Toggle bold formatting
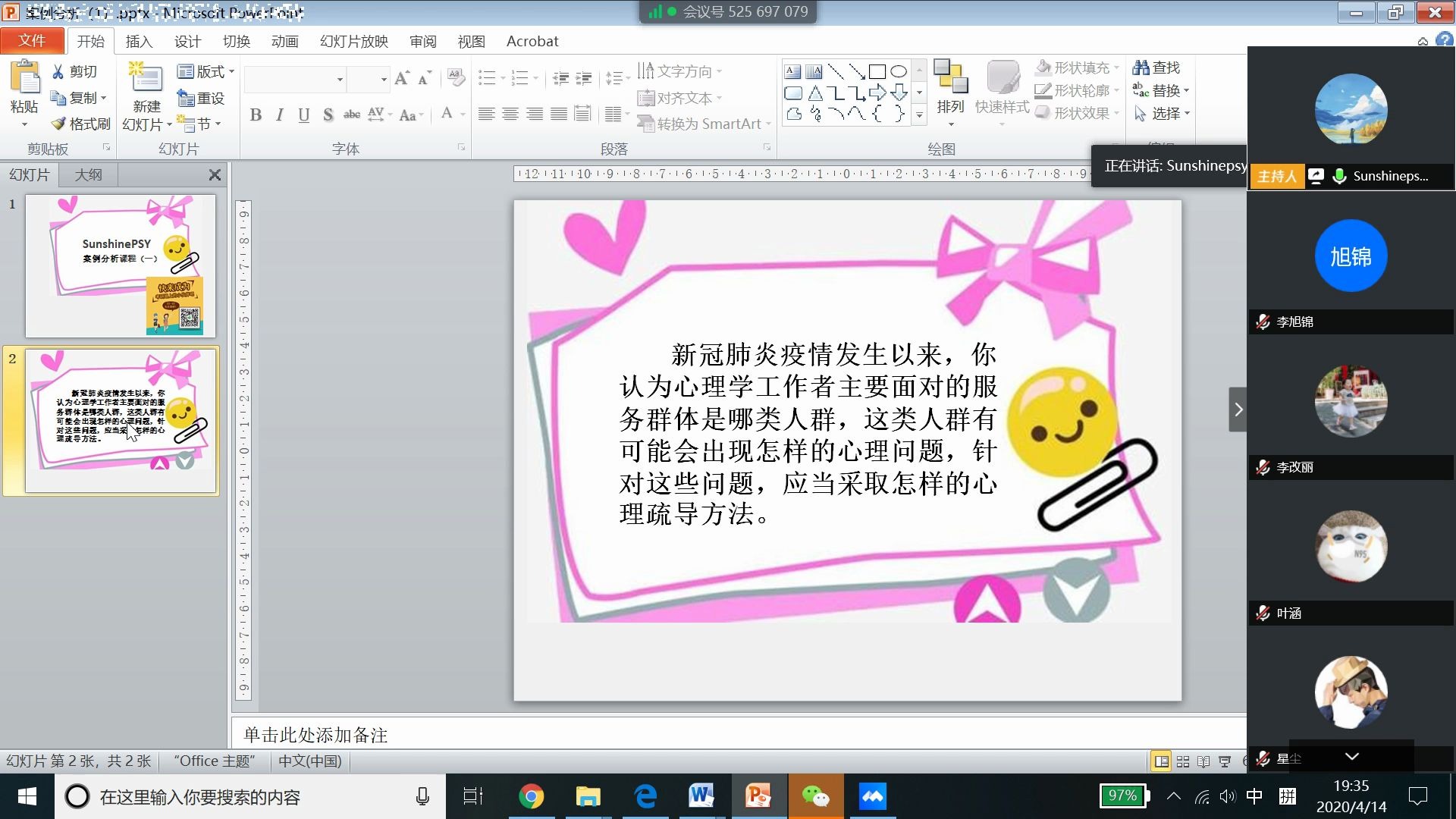Screen dimensions: 1456x819 click(256, 115)
